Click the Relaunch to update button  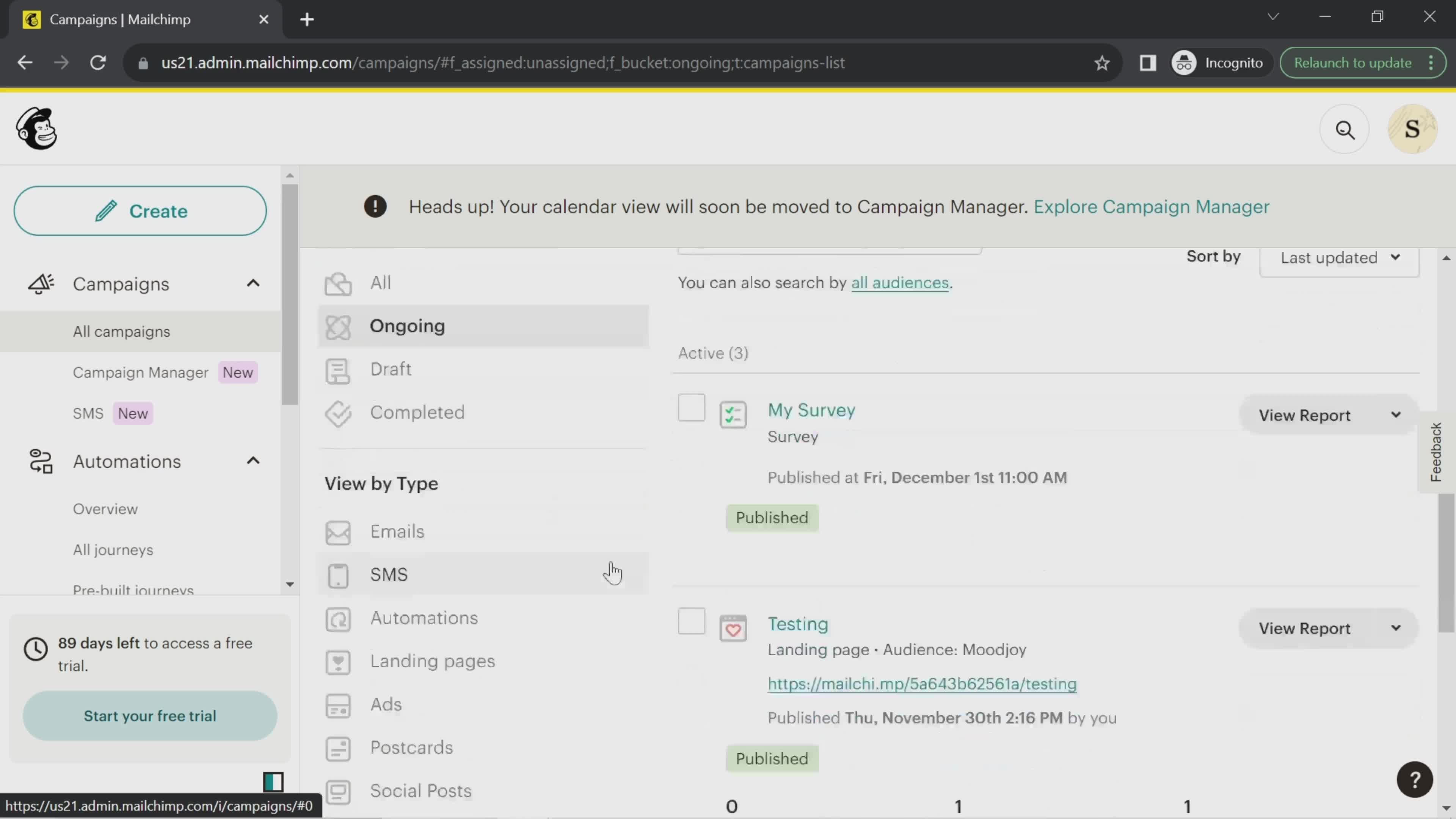[x=1352, y=63]
